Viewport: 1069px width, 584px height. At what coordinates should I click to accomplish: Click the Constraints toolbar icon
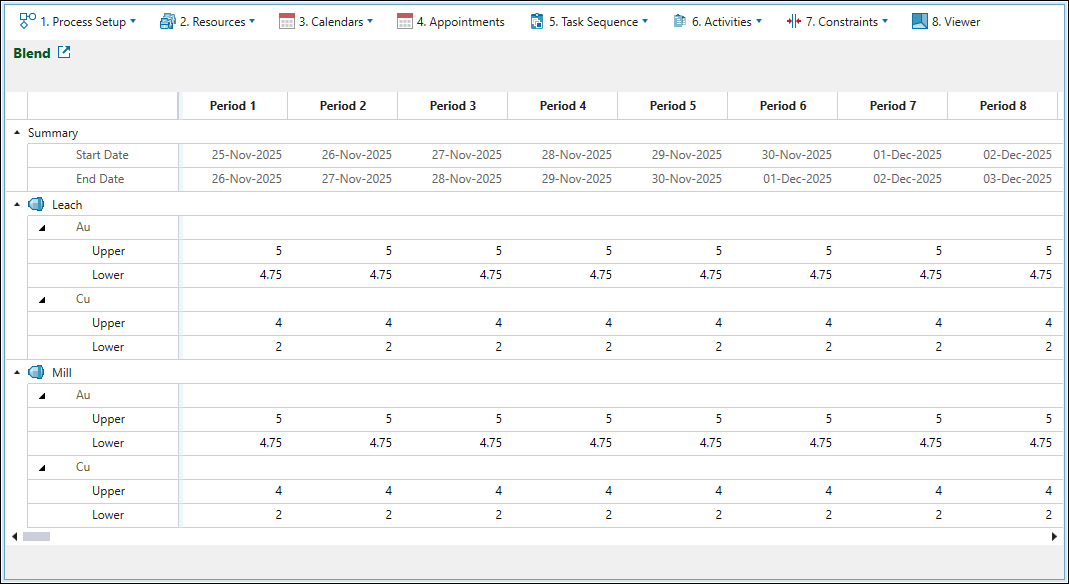tap(794, 21)
